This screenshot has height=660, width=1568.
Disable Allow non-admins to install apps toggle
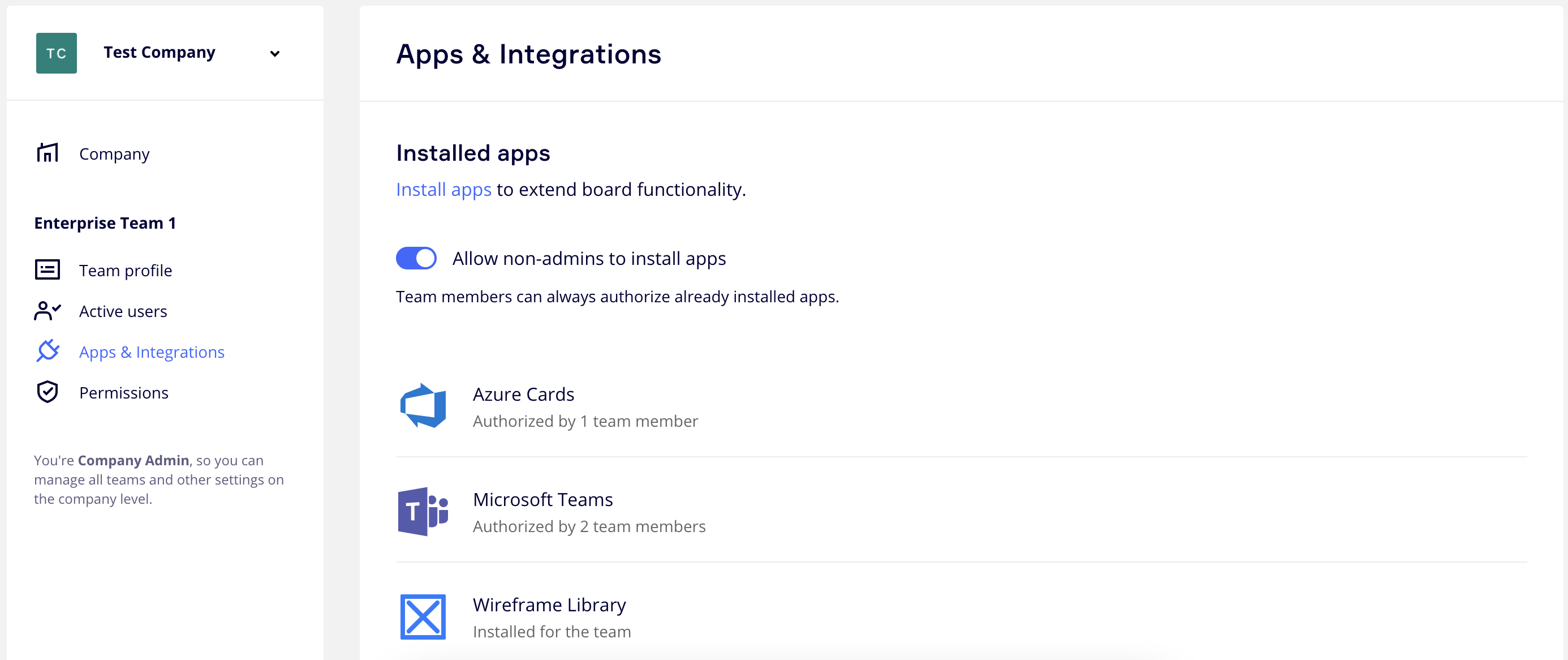coord(416,258)
